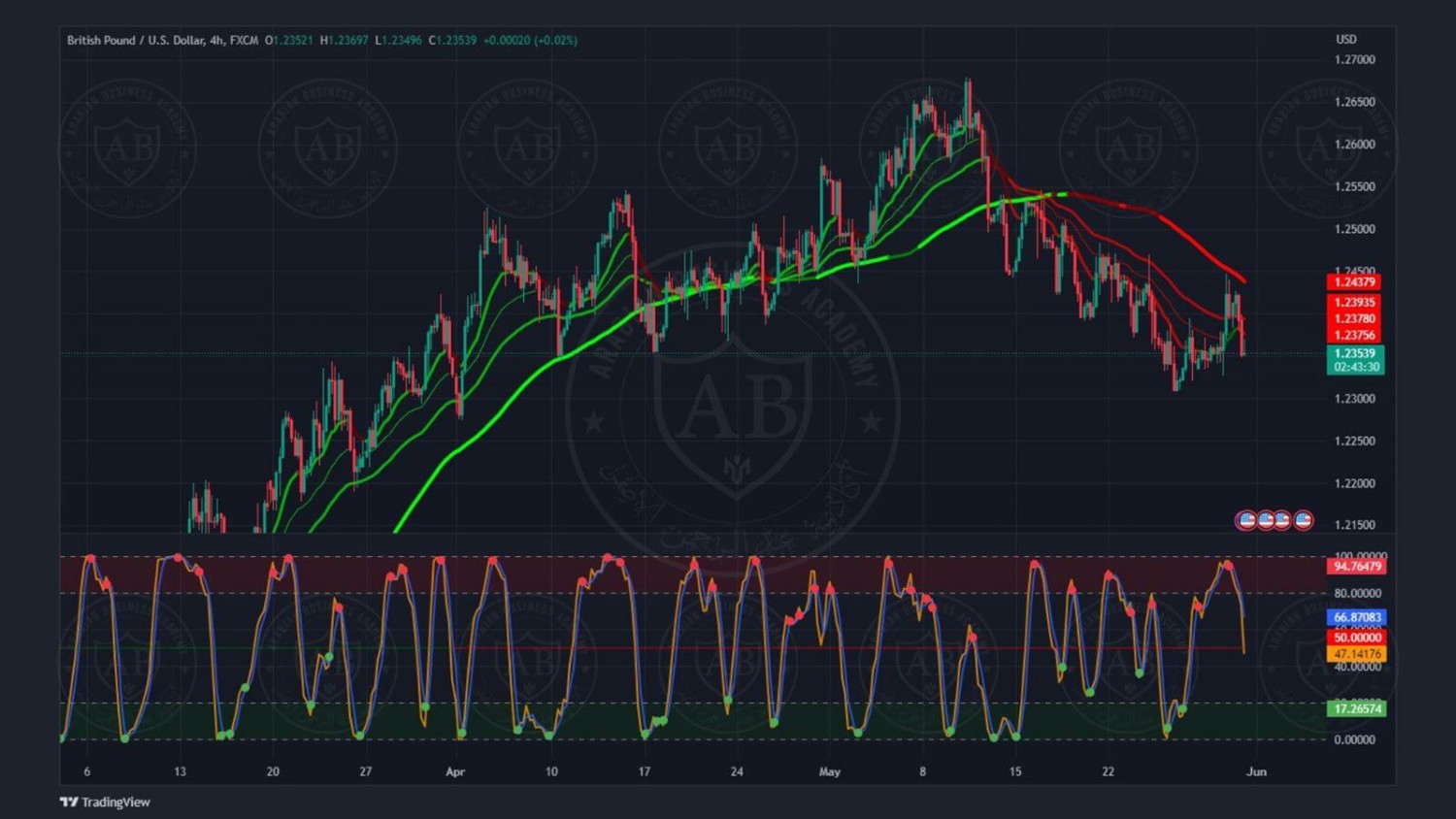Click the 94.76479 indicator value label
The height and width of the screenshot is (819, 1456).
(x=1356, y=566)
